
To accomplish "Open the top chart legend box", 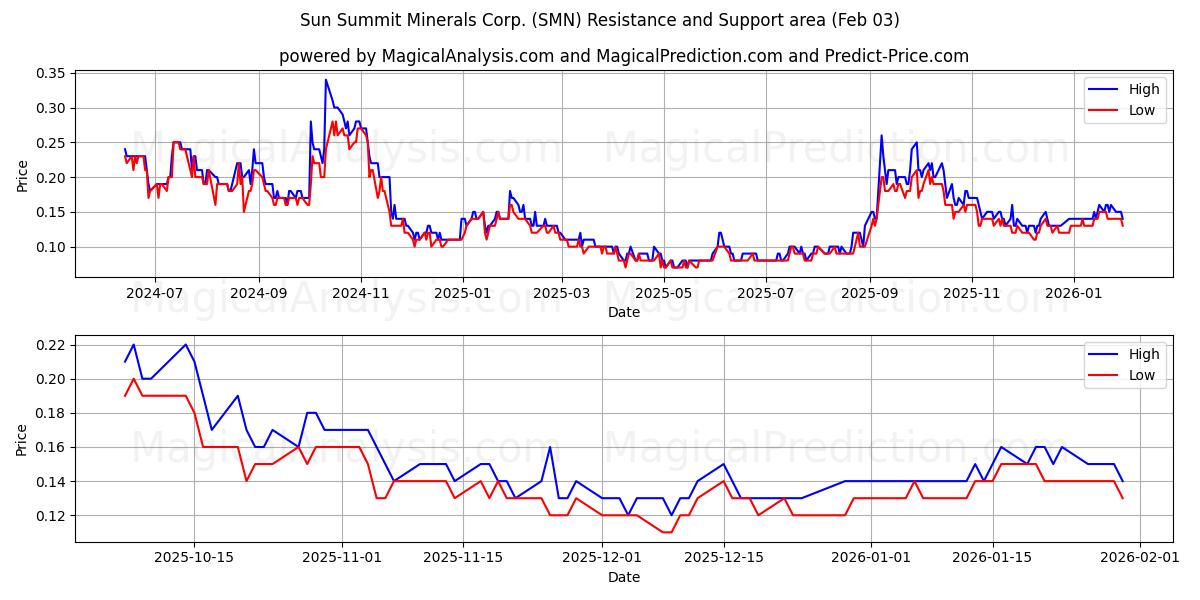I will [x=1123, y=99].
